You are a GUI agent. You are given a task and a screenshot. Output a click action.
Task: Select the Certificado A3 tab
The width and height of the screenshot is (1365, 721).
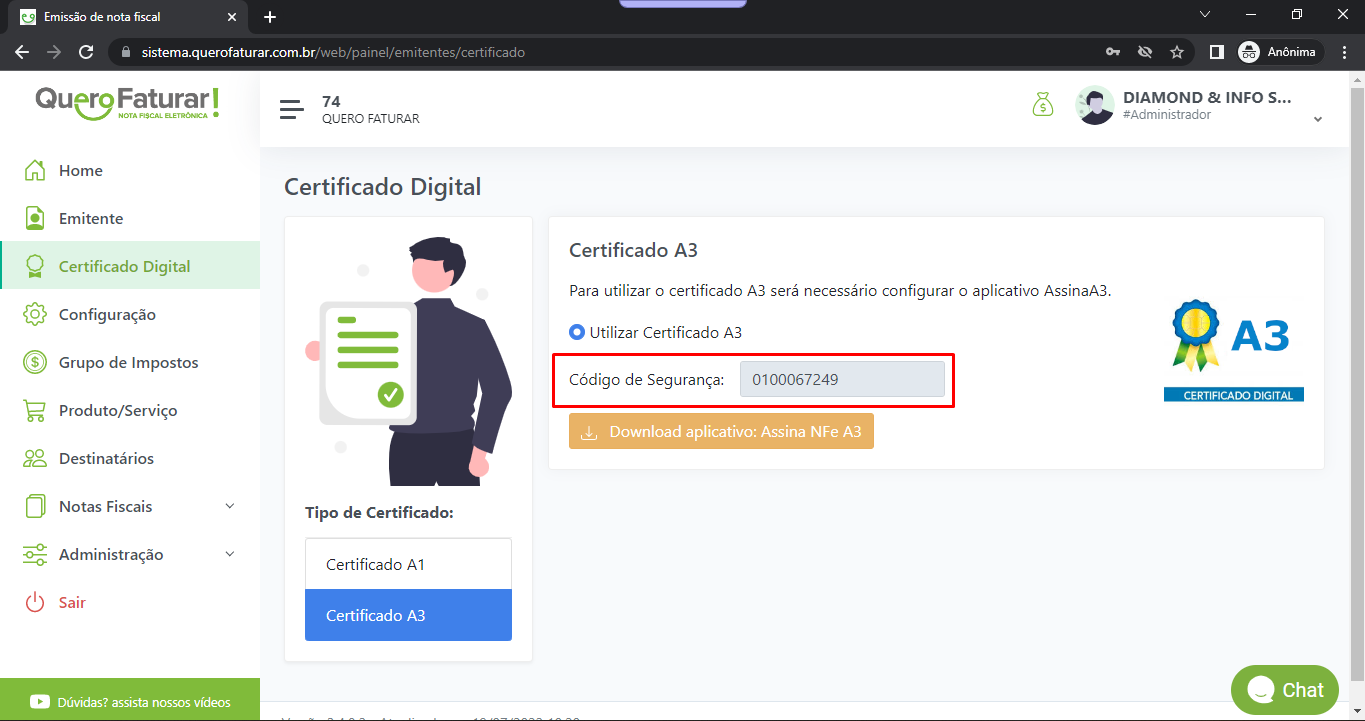tap(408, 615)
